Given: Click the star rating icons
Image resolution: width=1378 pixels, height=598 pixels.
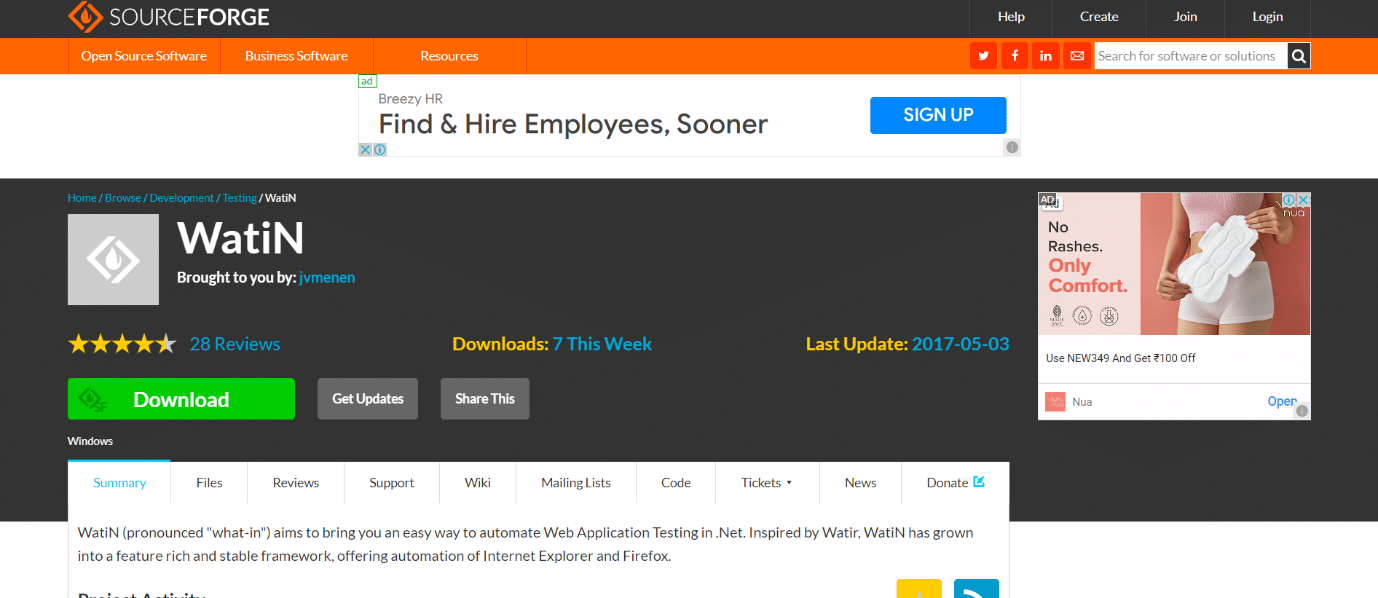Looking at the screenshot, I should [x=122, y=344].
